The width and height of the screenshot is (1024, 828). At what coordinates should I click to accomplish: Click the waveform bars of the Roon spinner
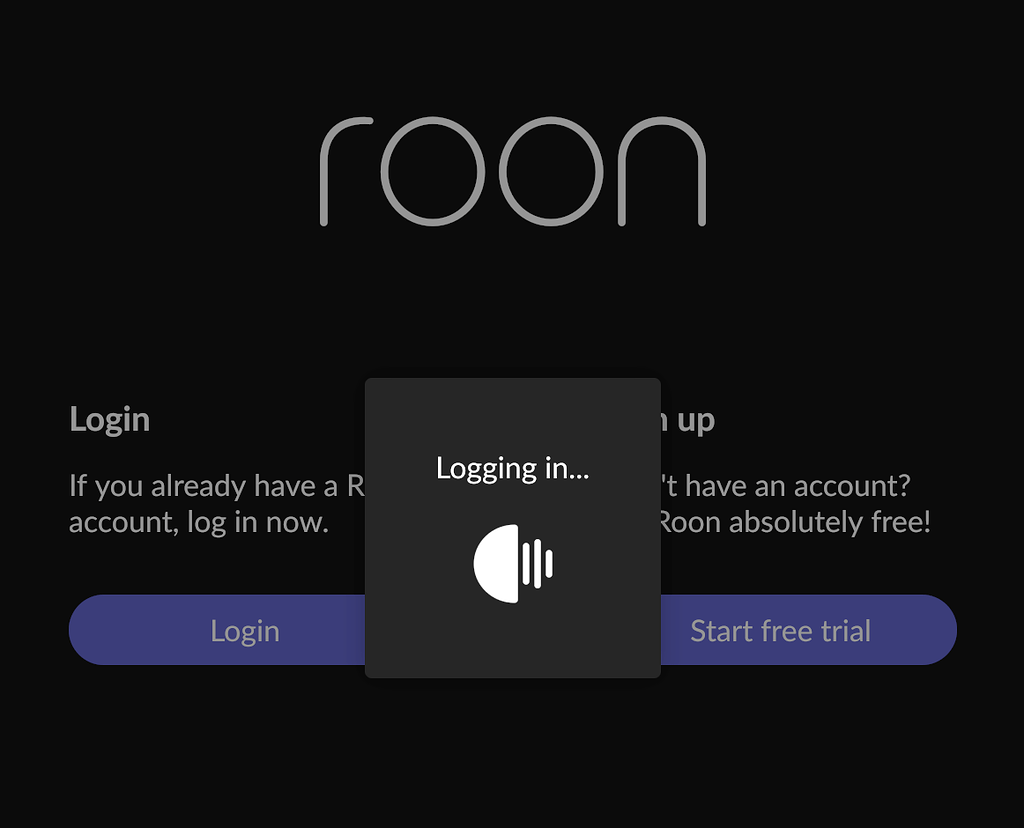[x=538, y=564]
